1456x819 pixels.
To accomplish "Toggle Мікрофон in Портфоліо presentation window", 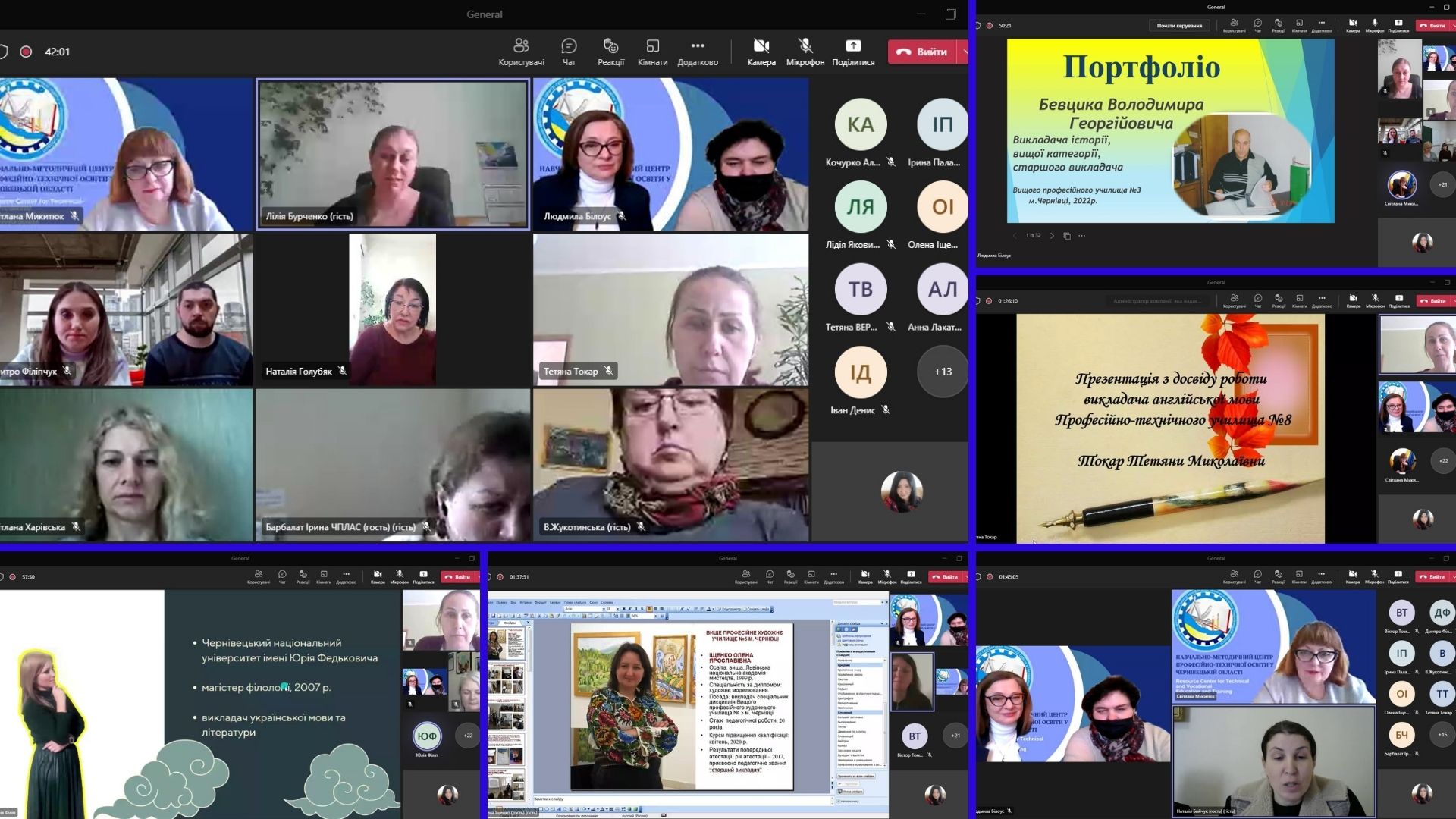I will (1375, 25).
